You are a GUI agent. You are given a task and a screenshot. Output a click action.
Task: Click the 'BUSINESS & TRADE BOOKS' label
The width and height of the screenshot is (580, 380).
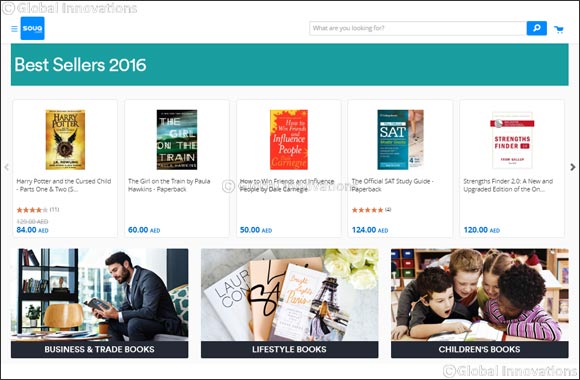point(100,349)
